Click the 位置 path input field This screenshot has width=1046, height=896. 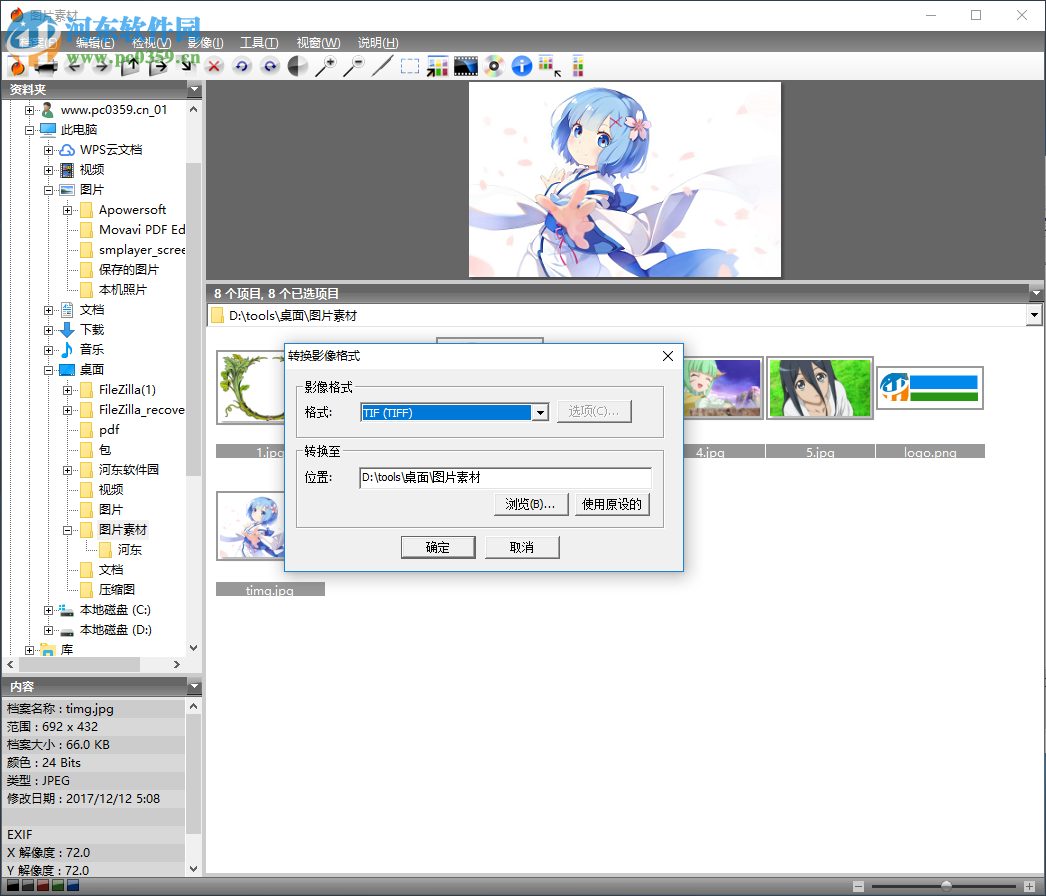[x=505, y=478]
